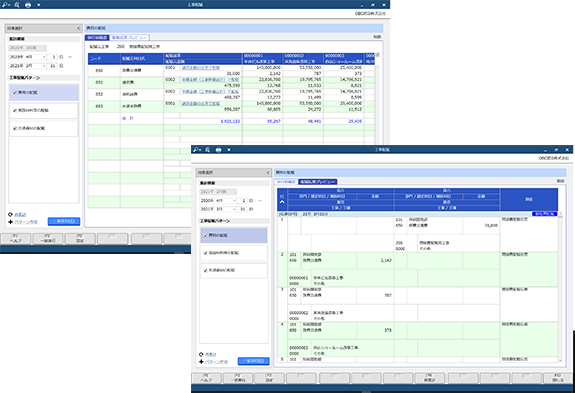575x393 pixels.
Task: Switch to the 配賦伝票プレビュー tab in the back window
Action: pyautogui.click(x=129, y=37)
